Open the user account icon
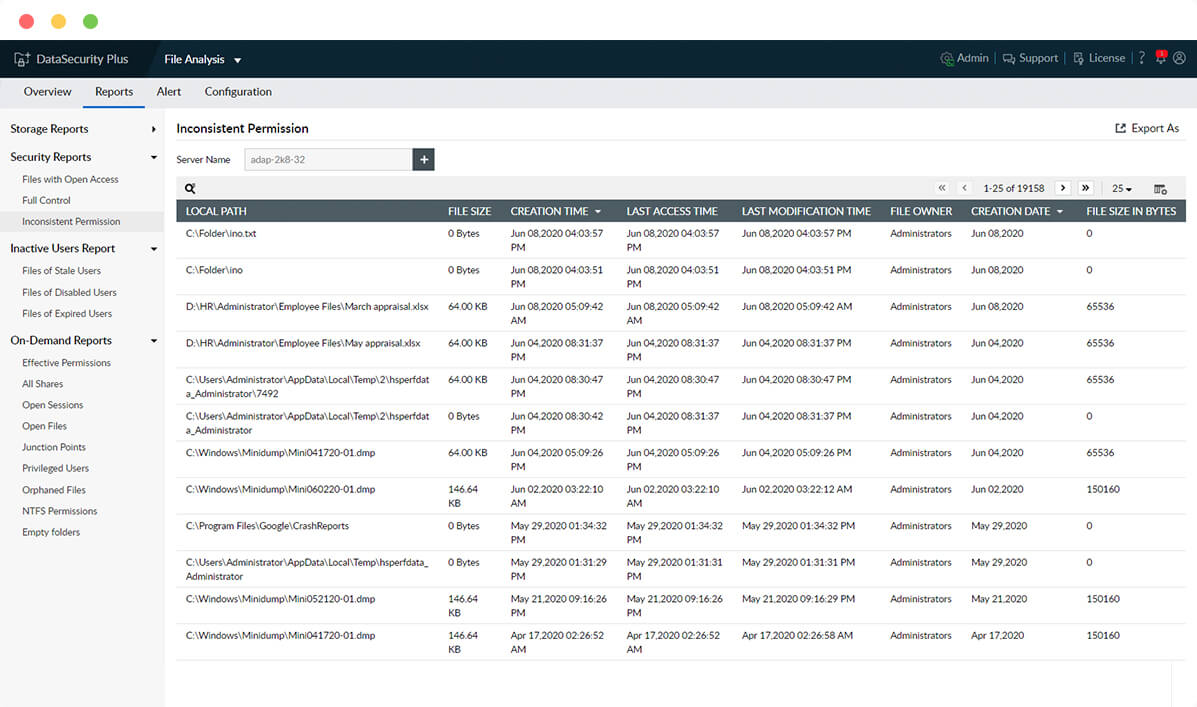The width and height of the screenshot is (1197, 707). pyautogui.click(x=1180, y=58)
